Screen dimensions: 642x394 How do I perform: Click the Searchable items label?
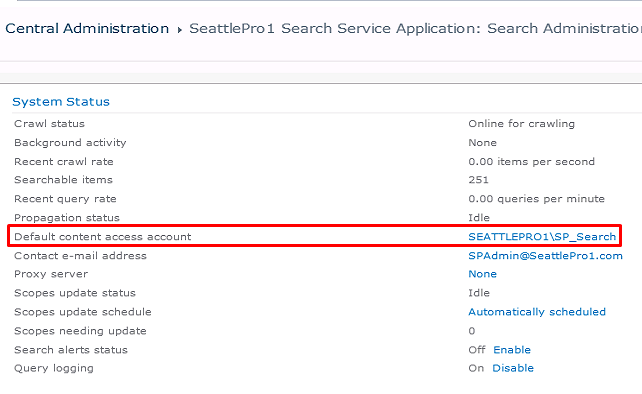[63, 180]
